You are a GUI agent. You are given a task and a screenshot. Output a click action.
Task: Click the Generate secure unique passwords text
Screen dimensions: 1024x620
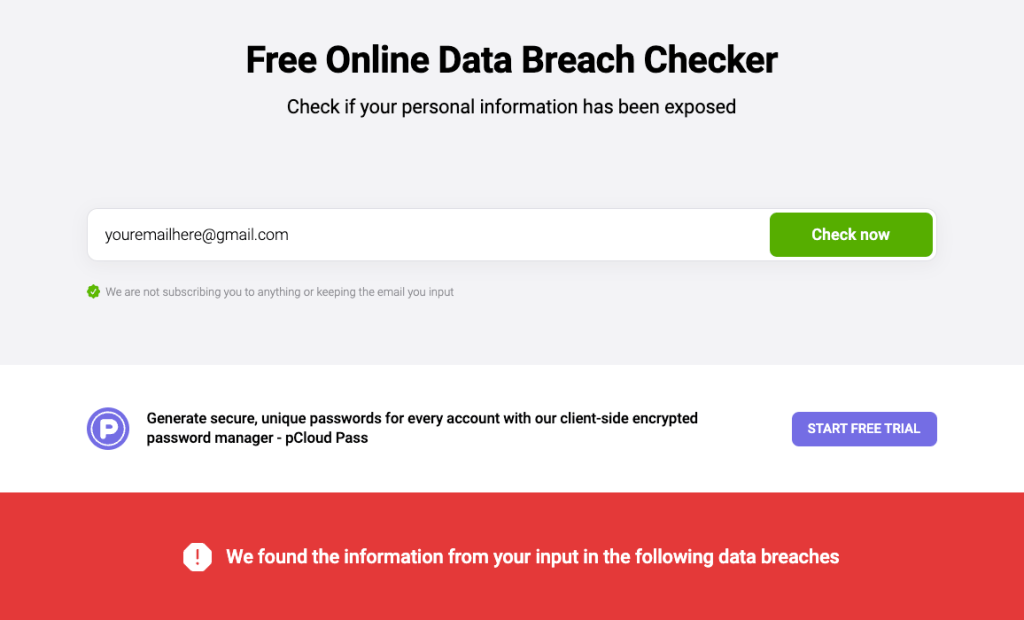(421, 418)
